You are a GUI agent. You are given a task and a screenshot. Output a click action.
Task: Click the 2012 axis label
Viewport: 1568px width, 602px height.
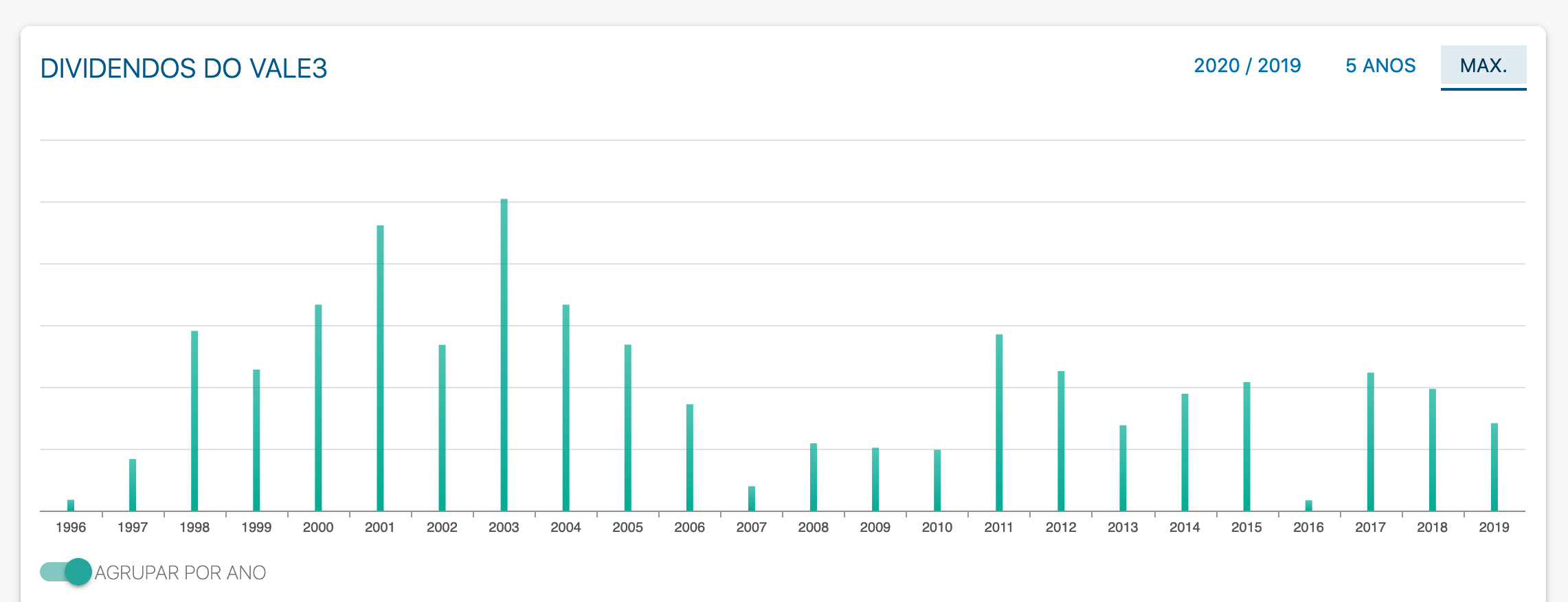click(x=1061, y=527)
